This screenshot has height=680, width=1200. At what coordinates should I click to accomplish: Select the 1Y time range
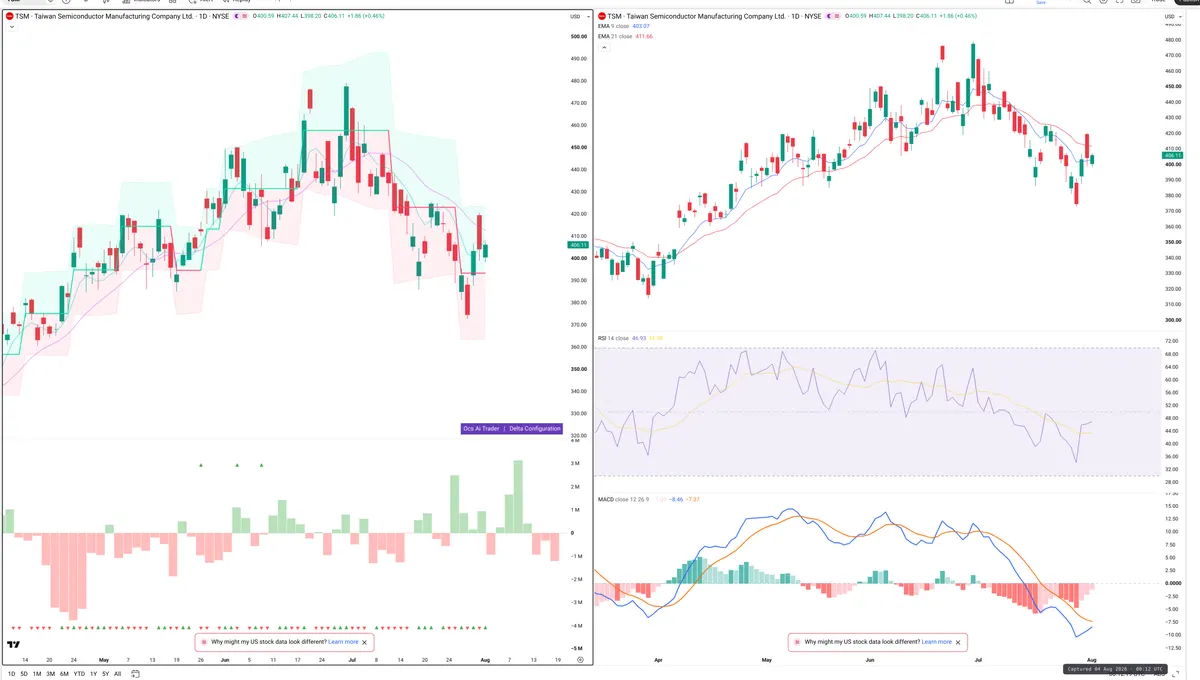93,674
